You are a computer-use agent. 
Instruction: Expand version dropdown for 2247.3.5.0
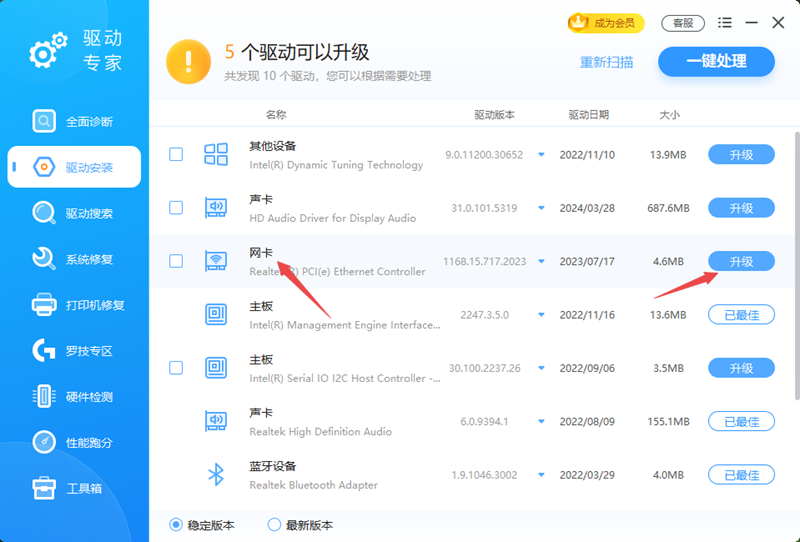click(x=541, y=315)
